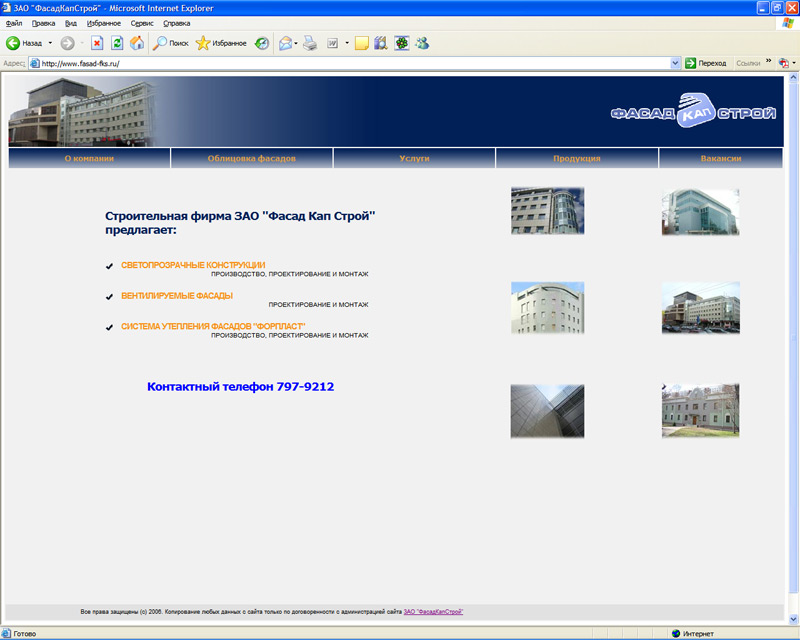The height and width of the screenshot is (640, 800).
Task: Expand the Назад back history dropdown arrow
Action: (x=50, y=43)
